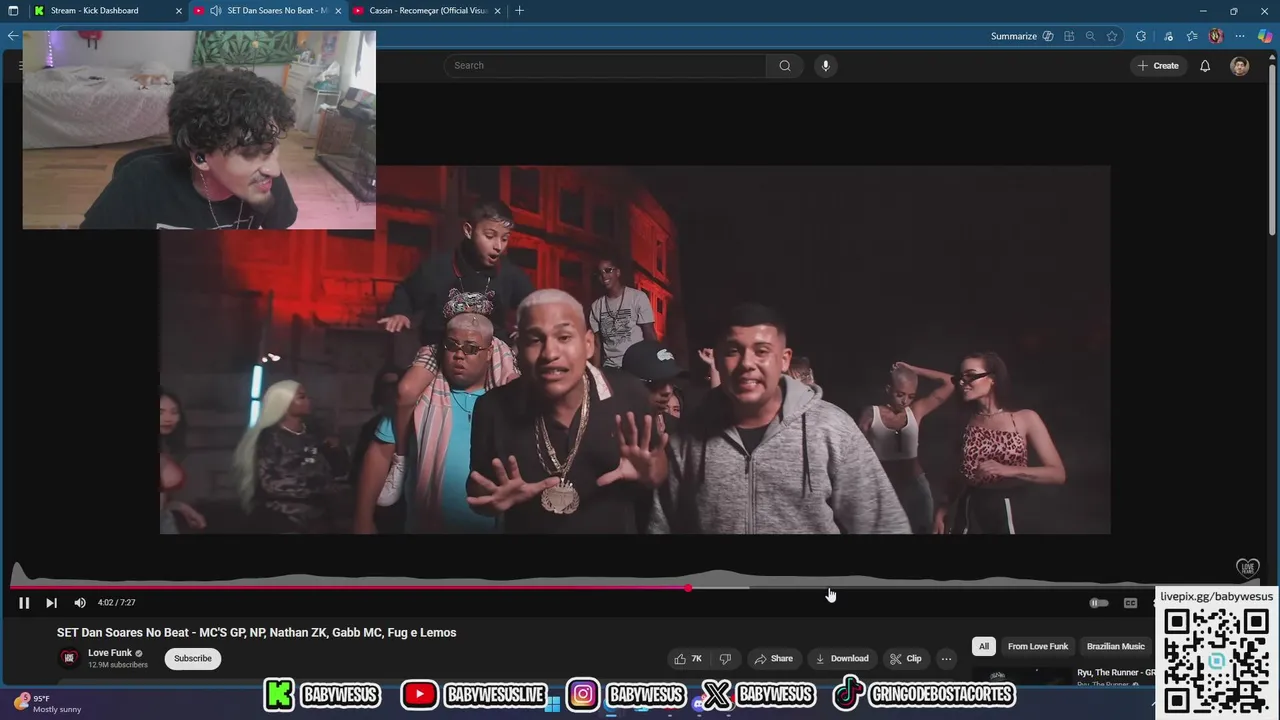The width and height of the screenshot is (1280, 720).
Task: Open the Favorites list icon
Action: click(x=1192, y=36)
